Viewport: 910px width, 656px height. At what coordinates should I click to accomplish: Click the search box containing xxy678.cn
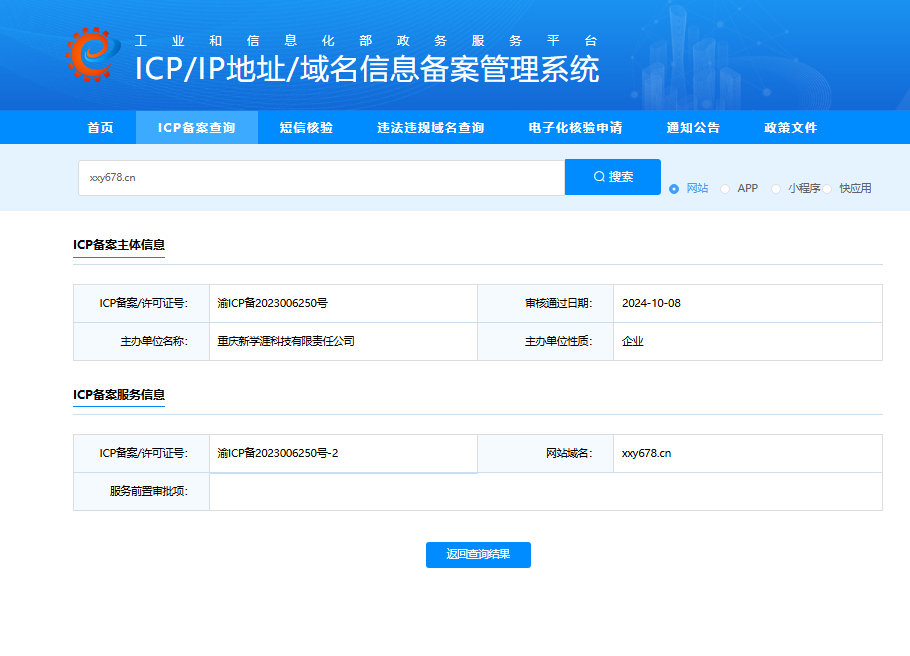click(x=322, y=178)
